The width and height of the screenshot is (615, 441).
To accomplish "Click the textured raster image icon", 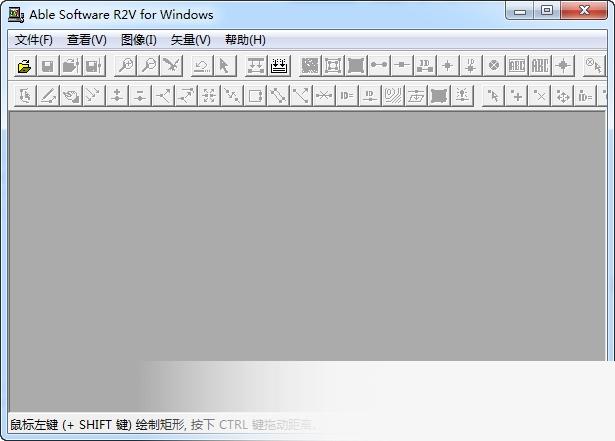I will (x=309, y=66).
